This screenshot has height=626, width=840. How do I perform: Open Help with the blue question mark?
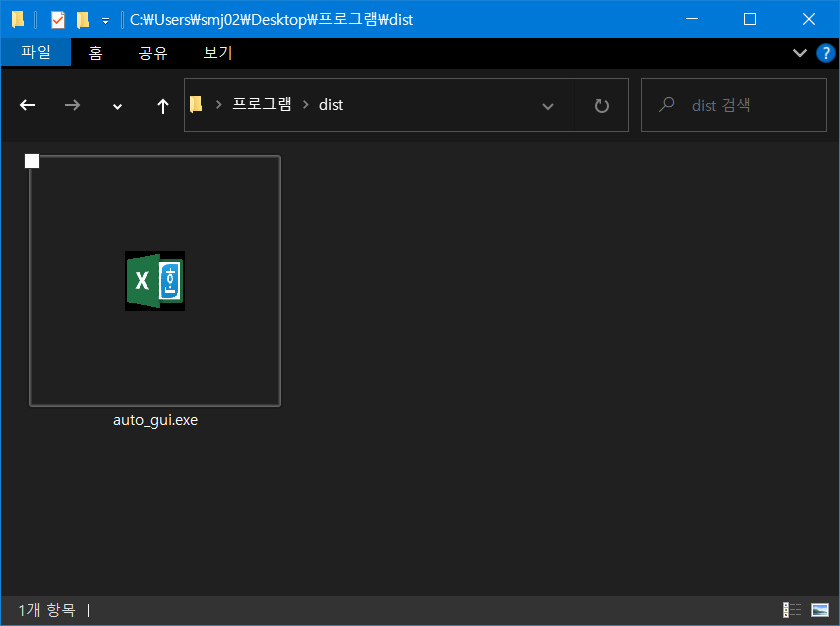[x=826, y=53]
